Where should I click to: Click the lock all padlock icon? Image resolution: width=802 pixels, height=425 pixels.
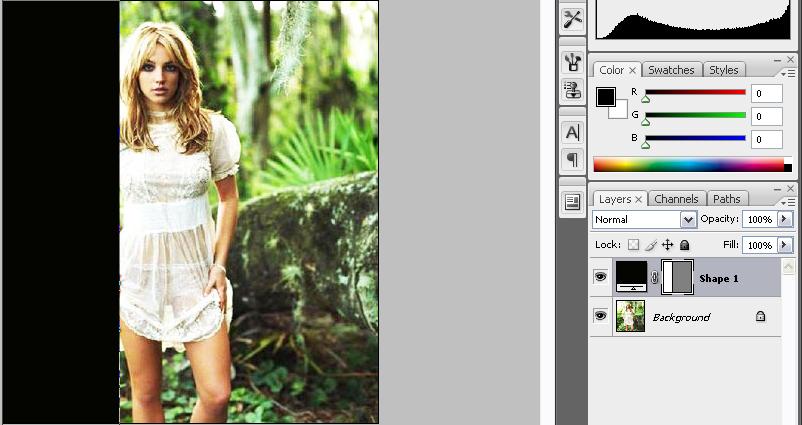[x=684, y=245]
